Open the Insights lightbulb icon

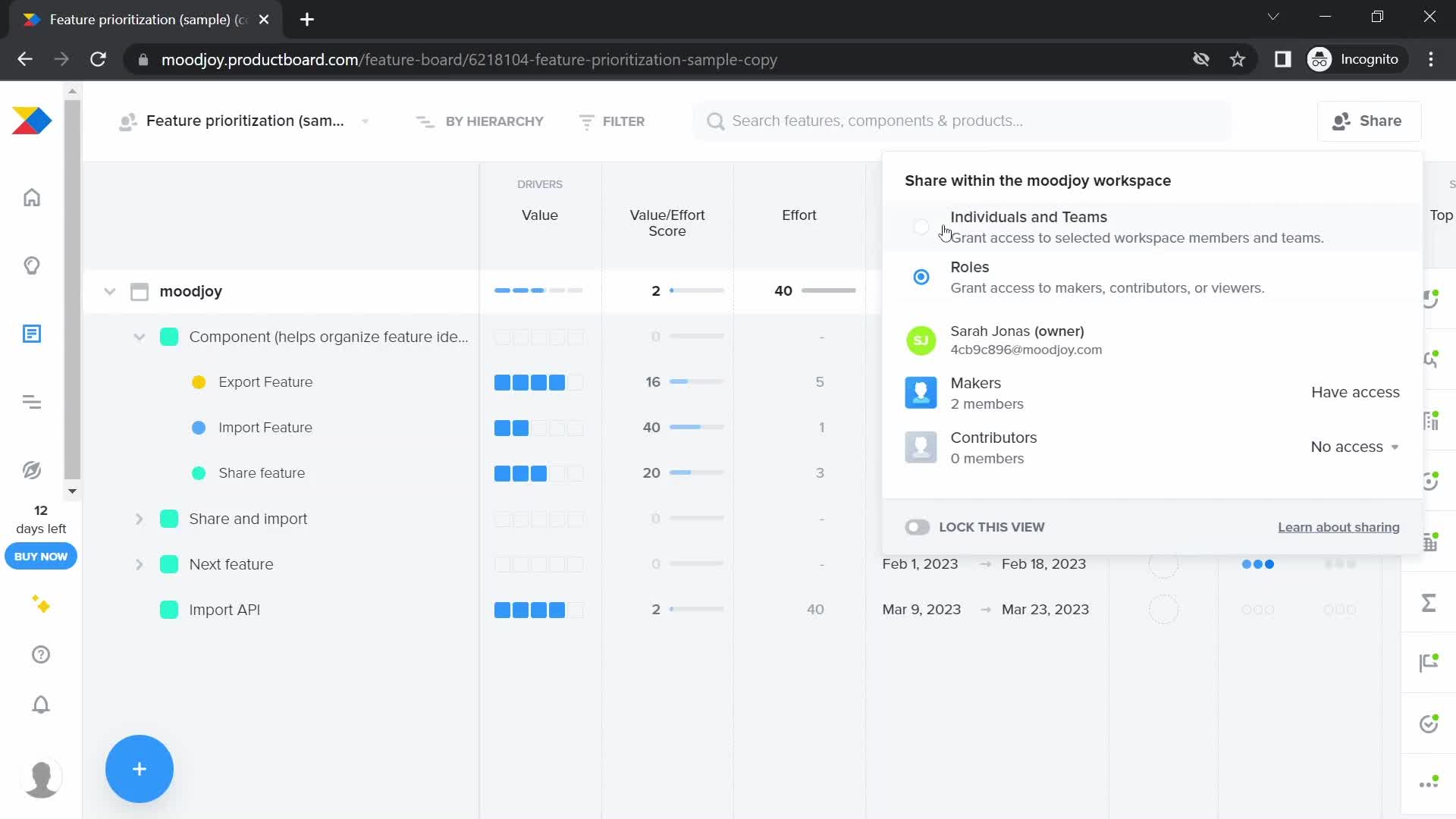[x=32, y=265]
